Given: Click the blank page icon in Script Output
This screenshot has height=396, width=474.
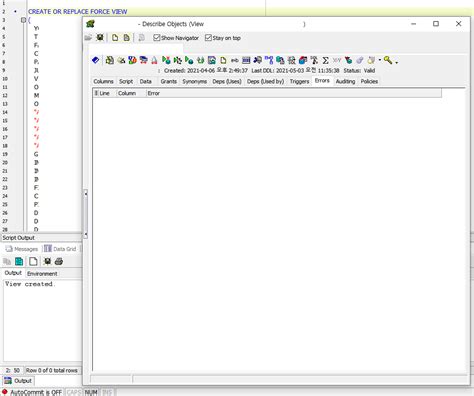Looking at the screenshot, I should point(33,261).
